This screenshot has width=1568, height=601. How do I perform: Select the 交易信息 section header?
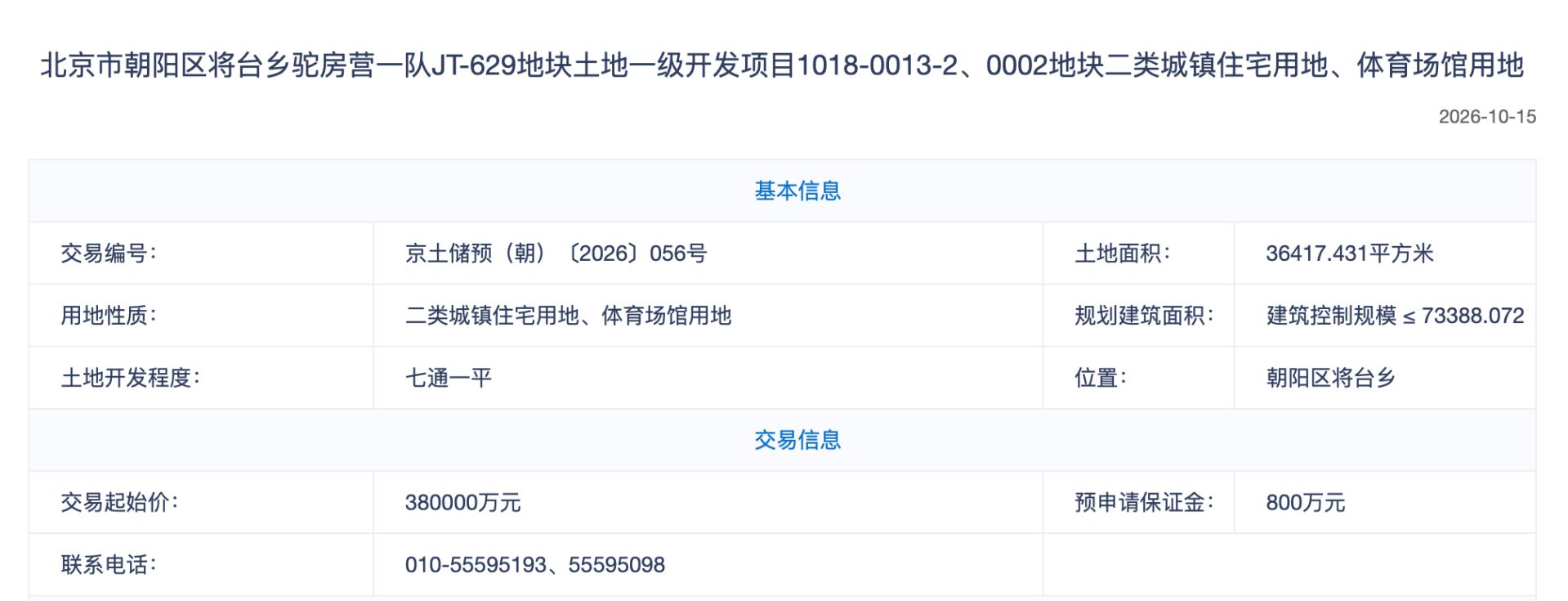[x=797, y=441]
